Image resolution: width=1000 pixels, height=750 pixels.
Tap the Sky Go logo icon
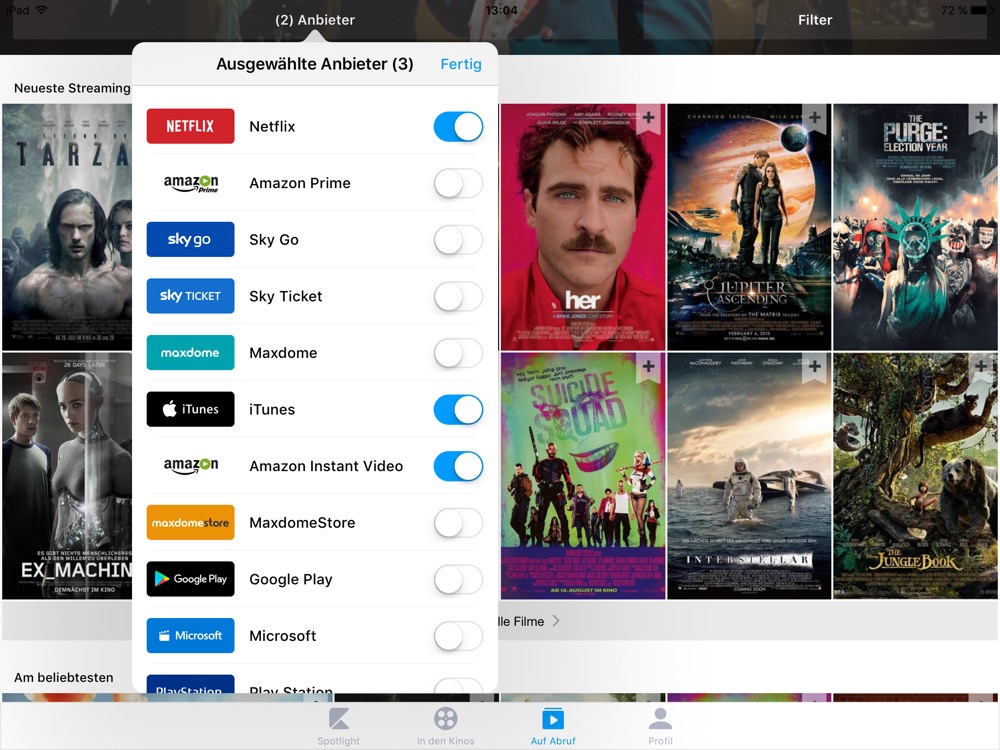pyautogui.click(x=190, y=240)
